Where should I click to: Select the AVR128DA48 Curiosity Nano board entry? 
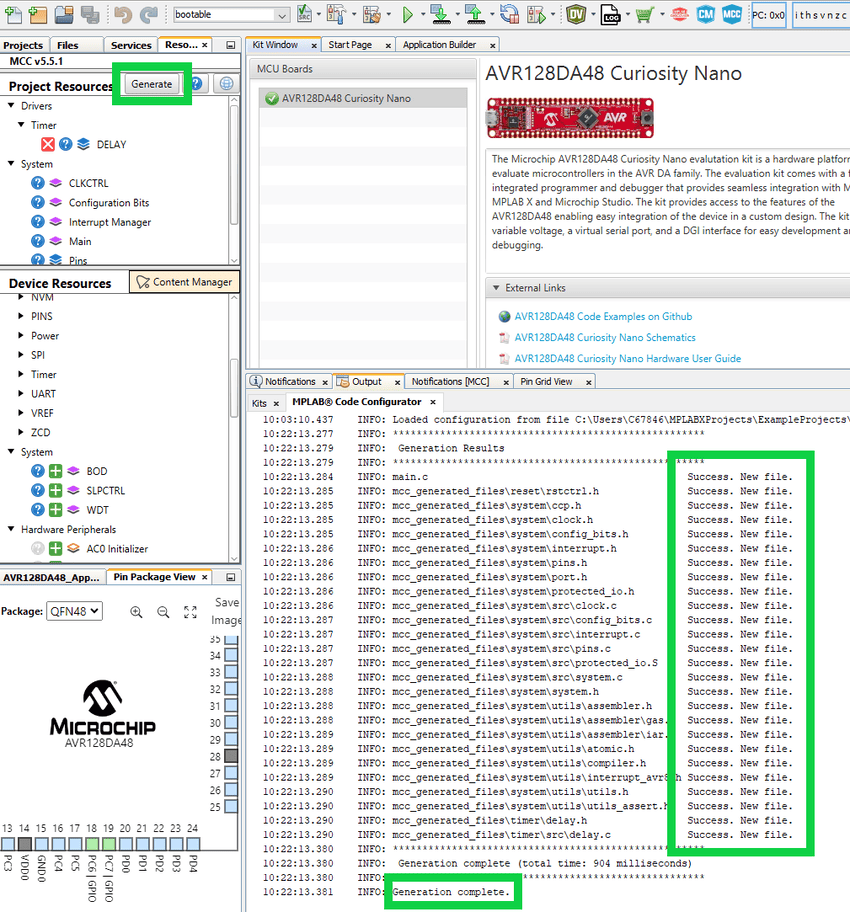tap(346, 98)
